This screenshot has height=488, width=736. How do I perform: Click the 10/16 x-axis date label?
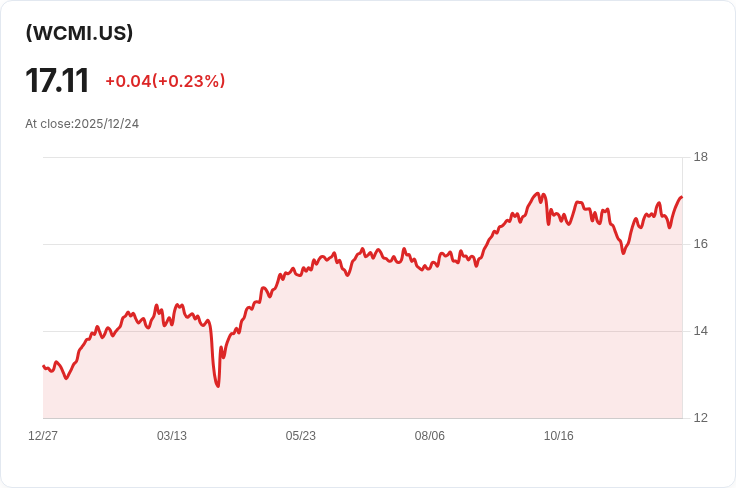(559, 436)
